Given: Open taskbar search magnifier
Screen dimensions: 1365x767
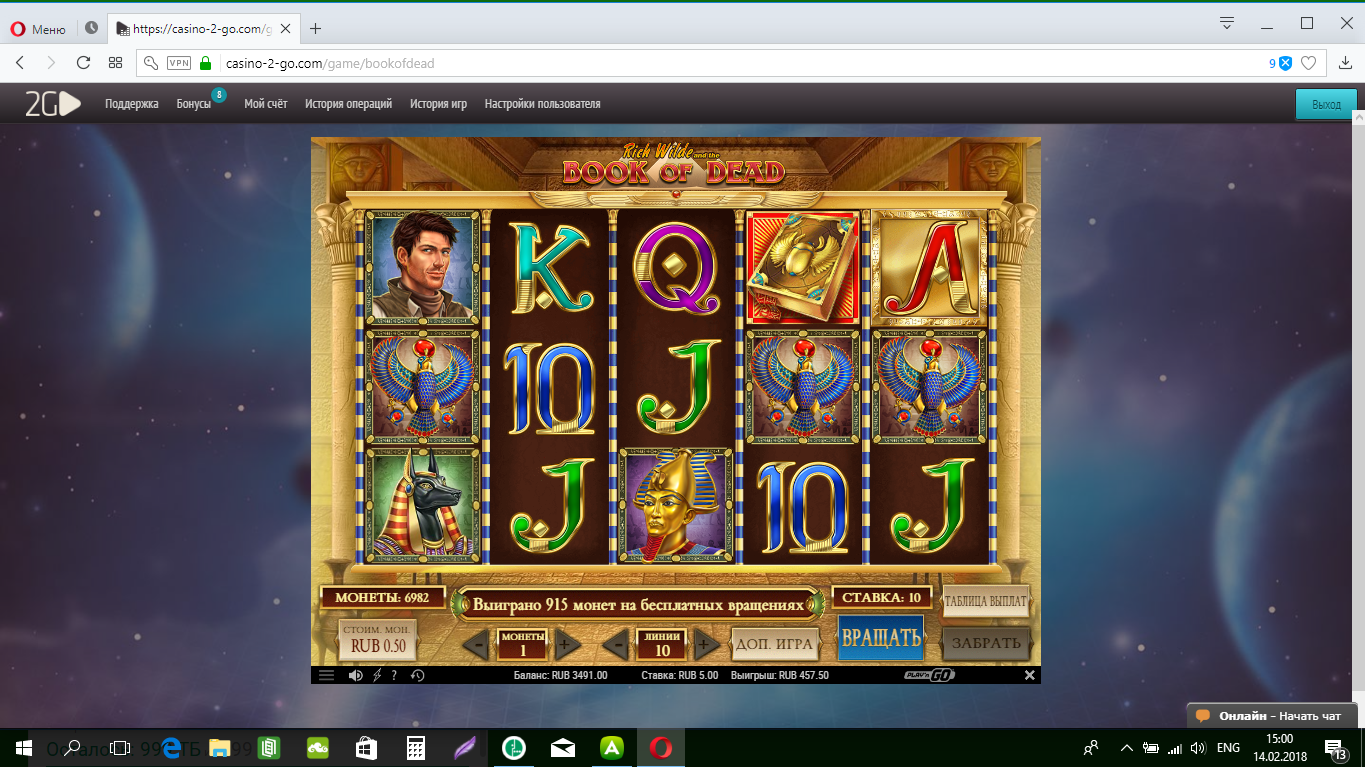Looking at the screenshot, I should pos(72,747).
